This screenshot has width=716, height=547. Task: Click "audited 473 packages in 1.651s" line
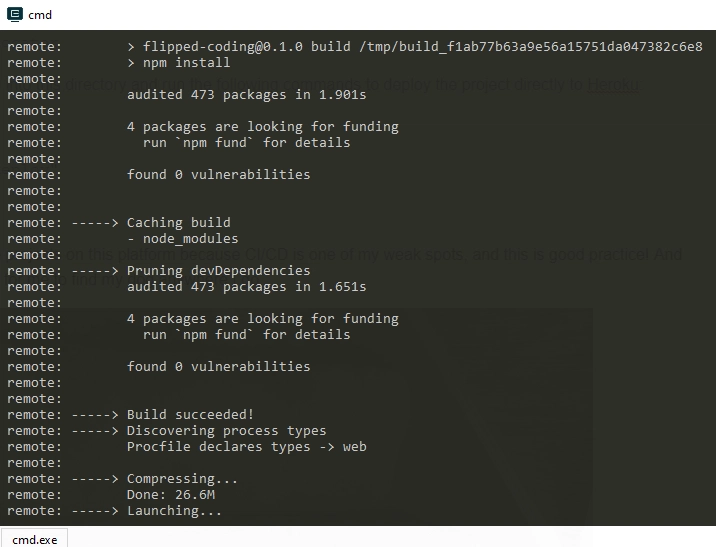coord(247,286)
